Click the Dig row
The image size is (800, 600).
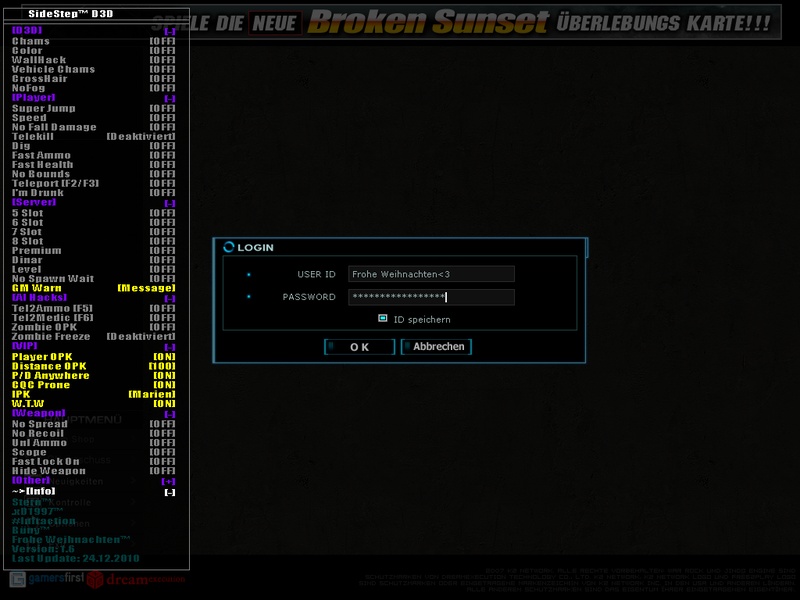pos(93,146)
